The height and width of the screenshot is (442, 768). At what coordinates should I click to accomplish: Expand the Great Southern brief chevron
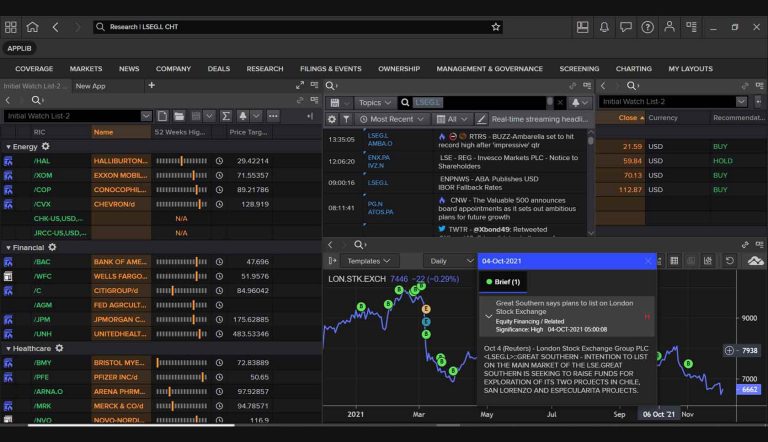tap(488, 316)
